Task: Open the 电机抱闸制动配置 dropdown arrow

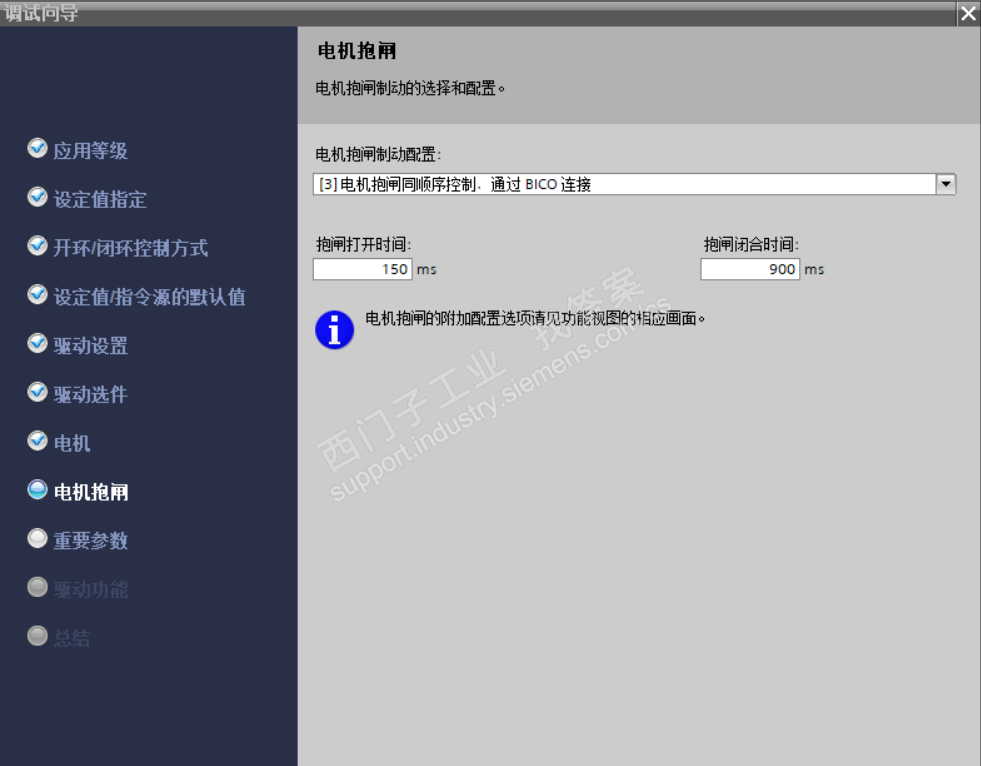Action: click(945, 184)
